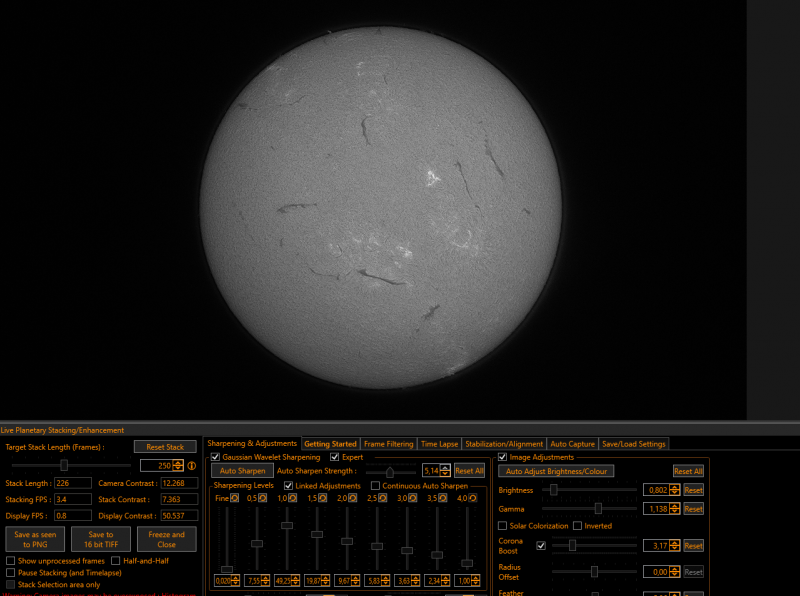800x596 pixels.
Task: Reset the 2,0 sharpening level icon
Action: point(353,498)
